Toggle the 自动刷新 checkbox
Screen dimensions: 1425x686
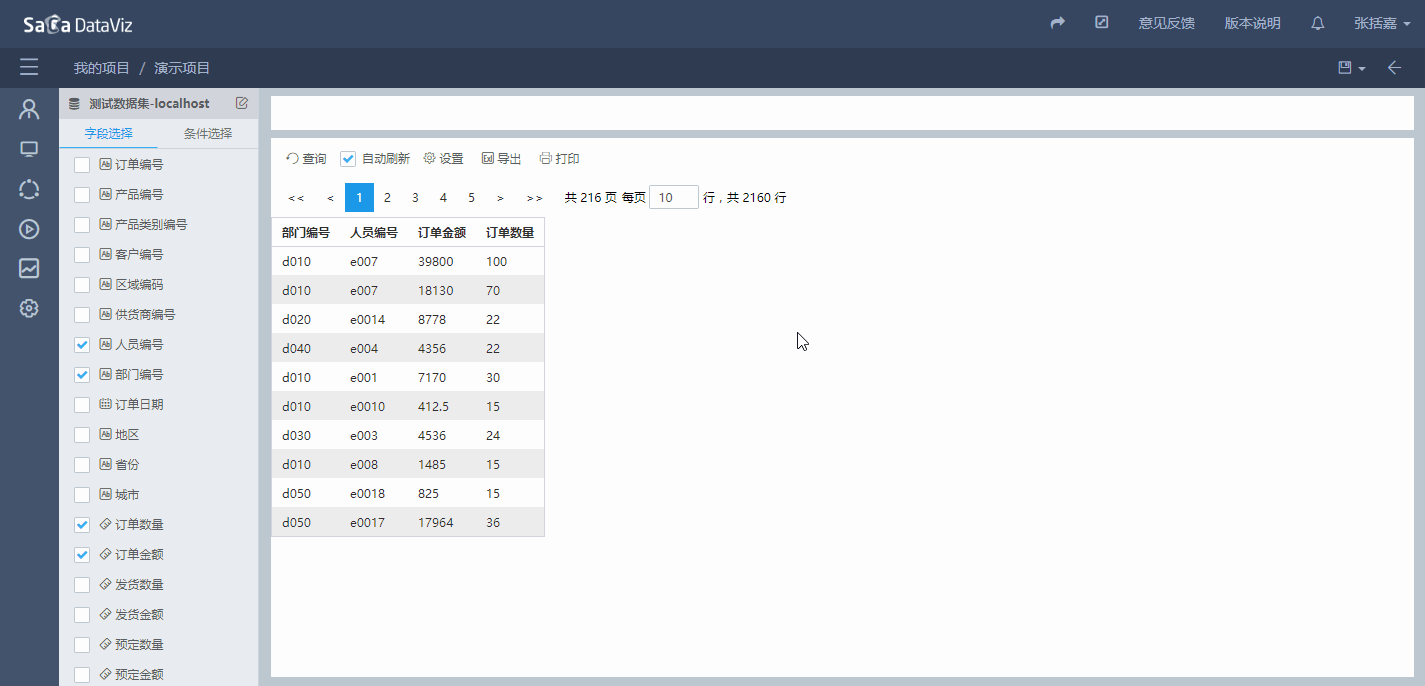tap(348, 159)
